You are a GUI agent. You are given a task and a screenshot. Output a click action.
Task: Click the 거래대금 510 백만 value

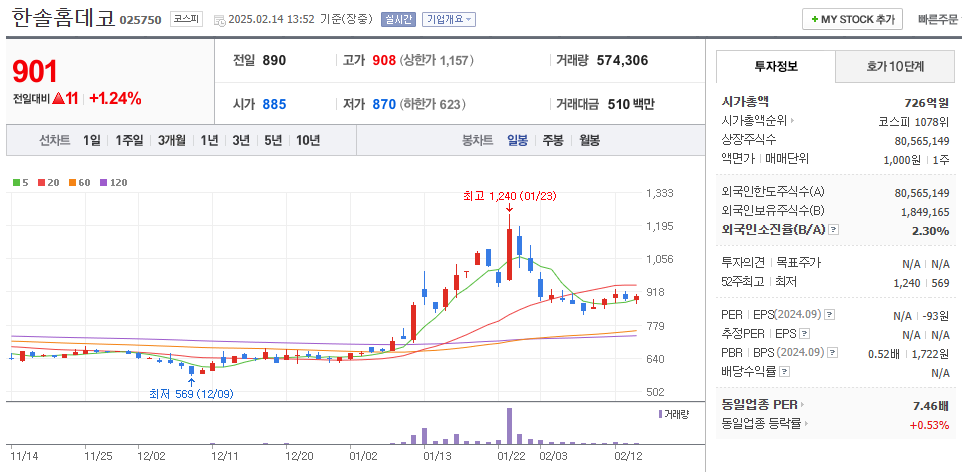click(631, 104)
